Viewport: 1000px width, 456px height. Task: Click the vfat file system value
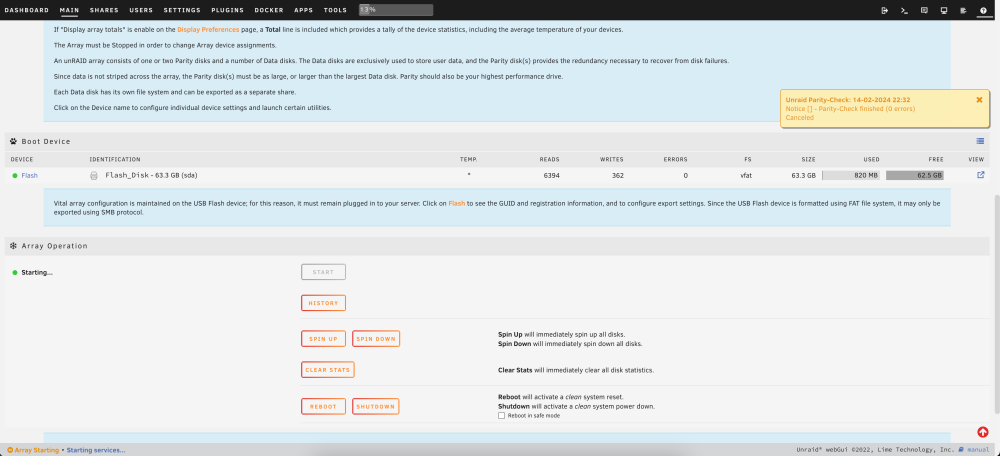click(x=746, y=175)
